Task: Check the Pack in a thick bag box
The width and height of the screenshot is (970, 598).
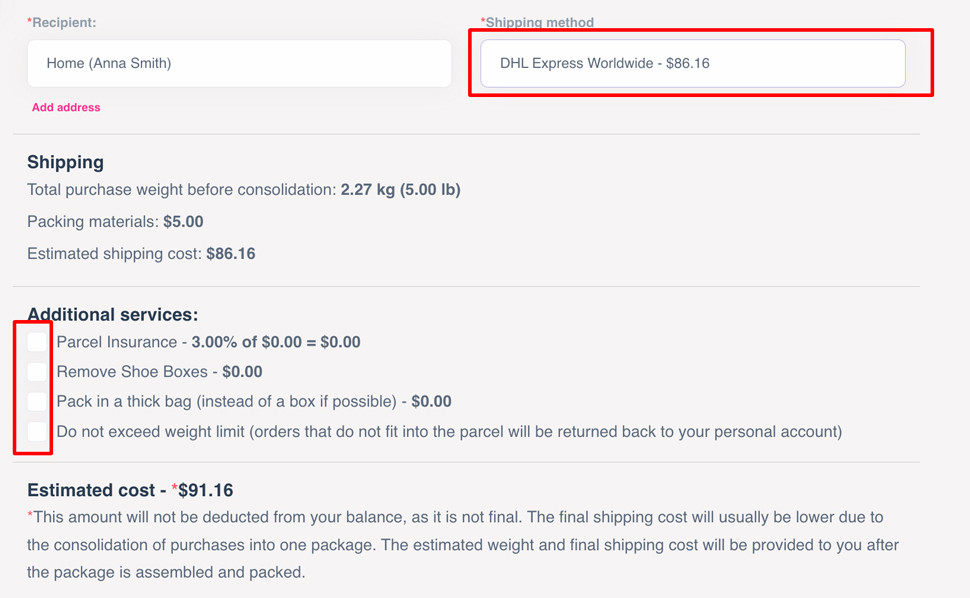Action: [x=37, y=402]
